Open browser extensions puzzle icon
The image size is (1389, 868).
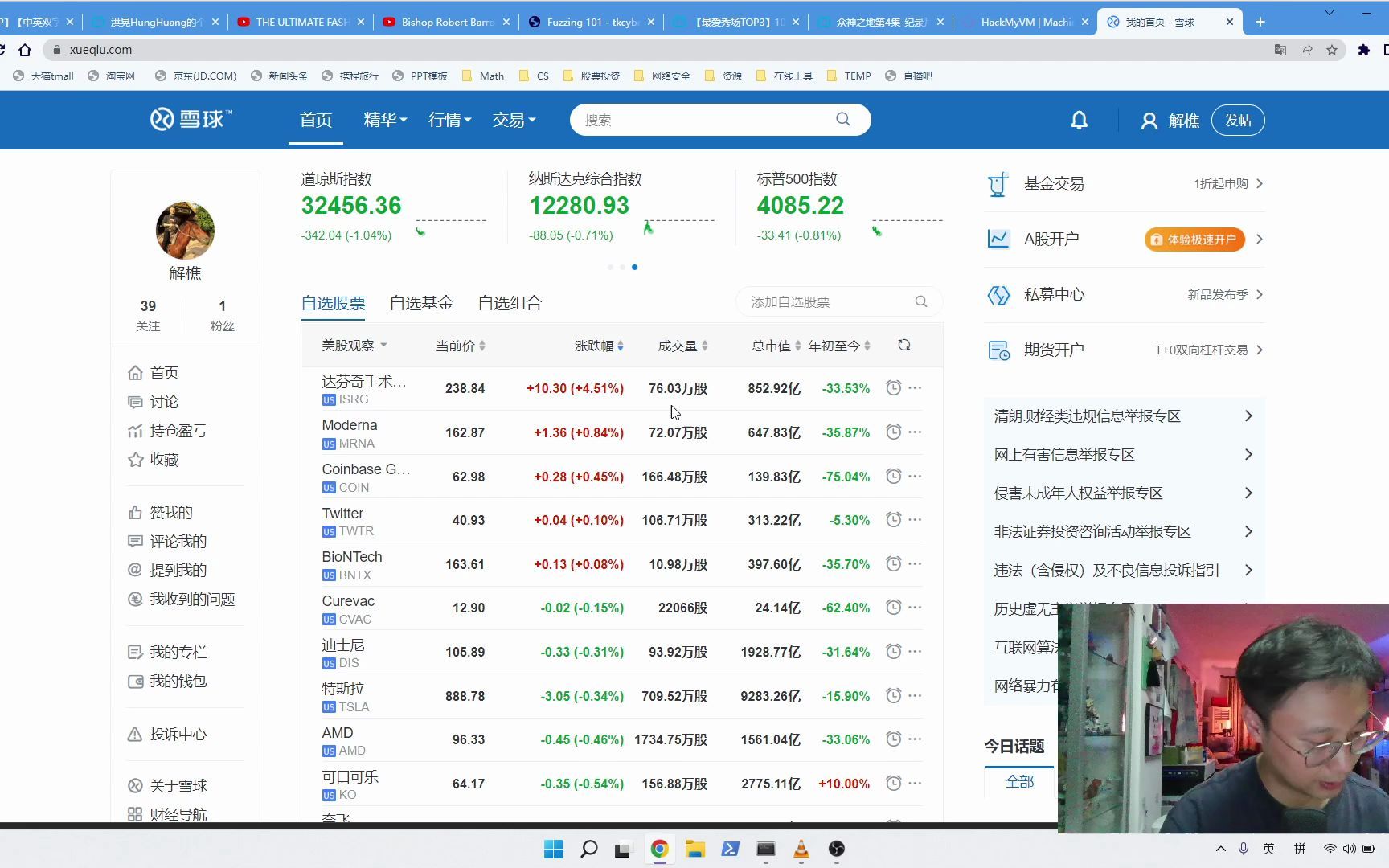coord(1363,50)
